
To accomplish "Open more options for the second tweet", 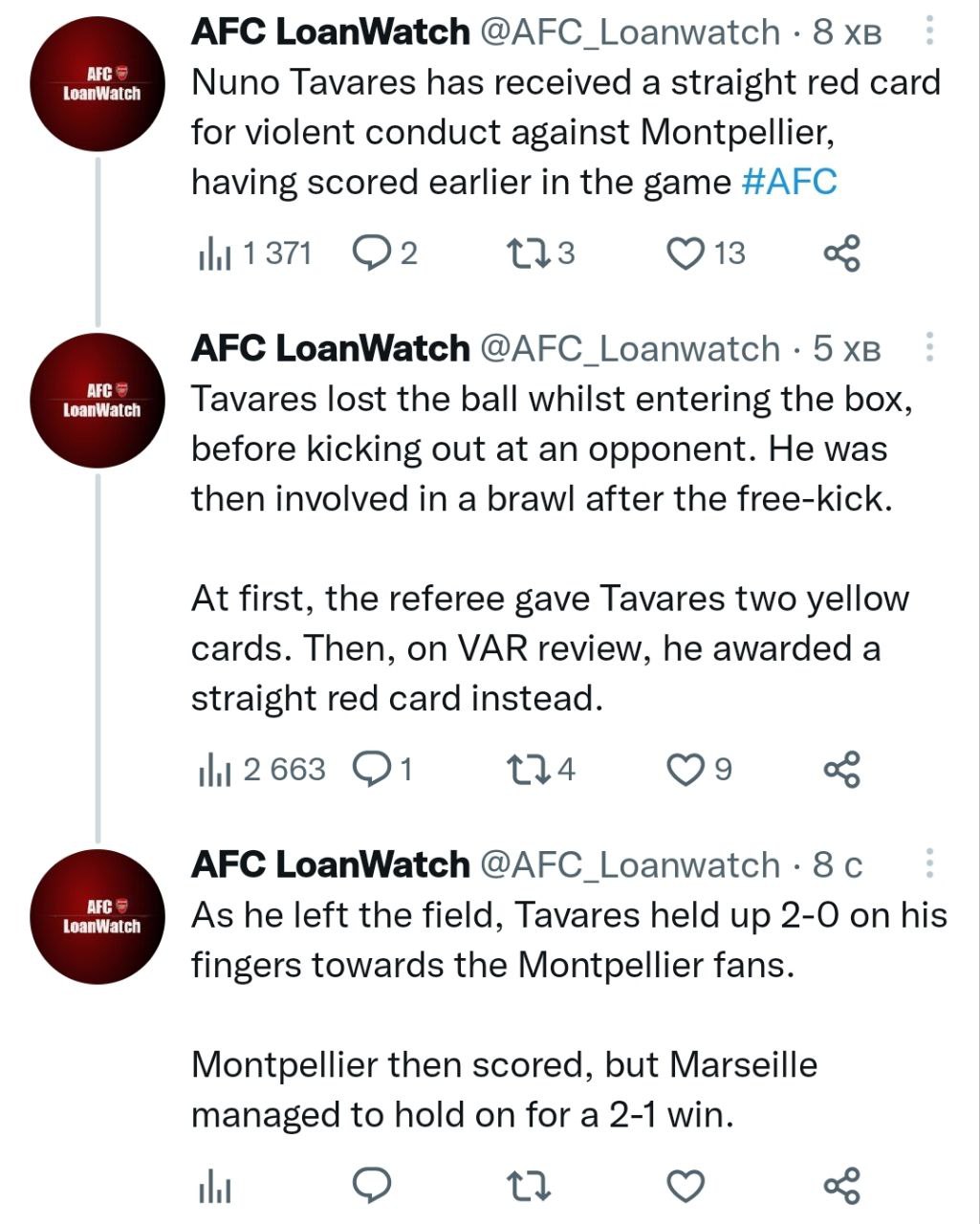I will pos(928,348).
